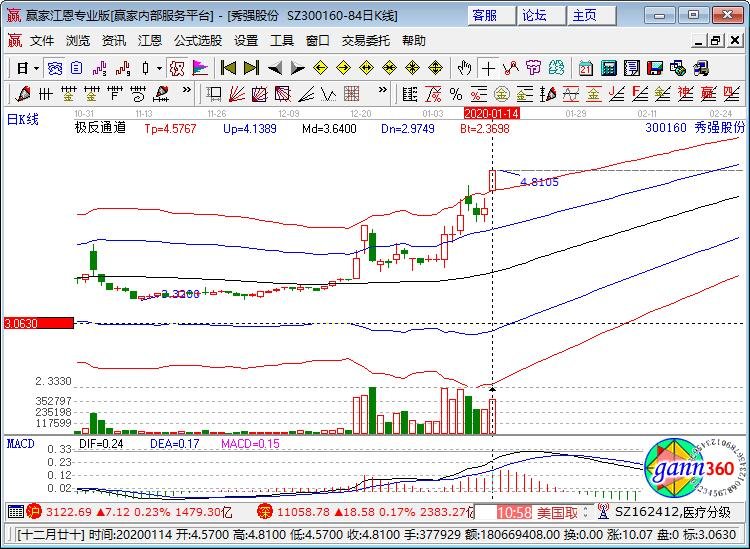
Task: Click the magenta step chart icon labeled 3
Action: pyautogui.click(x=99, y=68)
